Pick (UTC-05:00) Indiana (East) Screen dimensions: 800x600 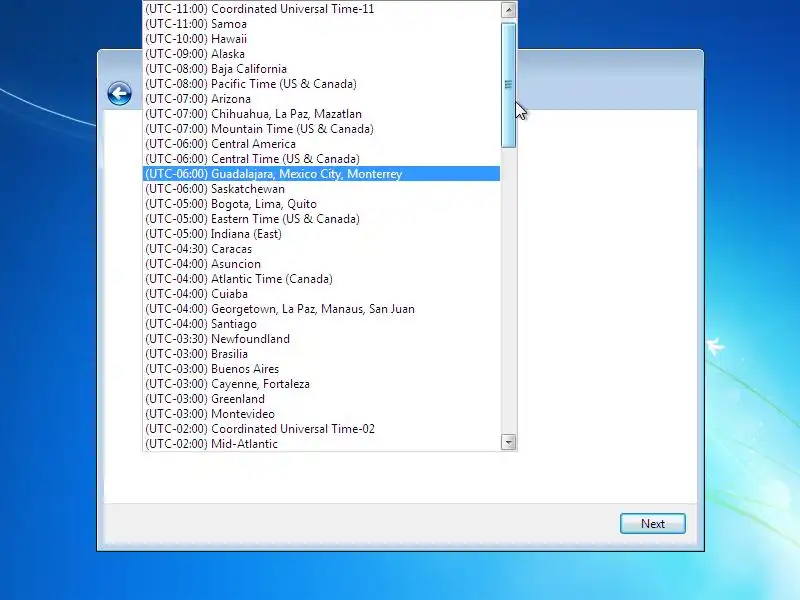point(321,234)
